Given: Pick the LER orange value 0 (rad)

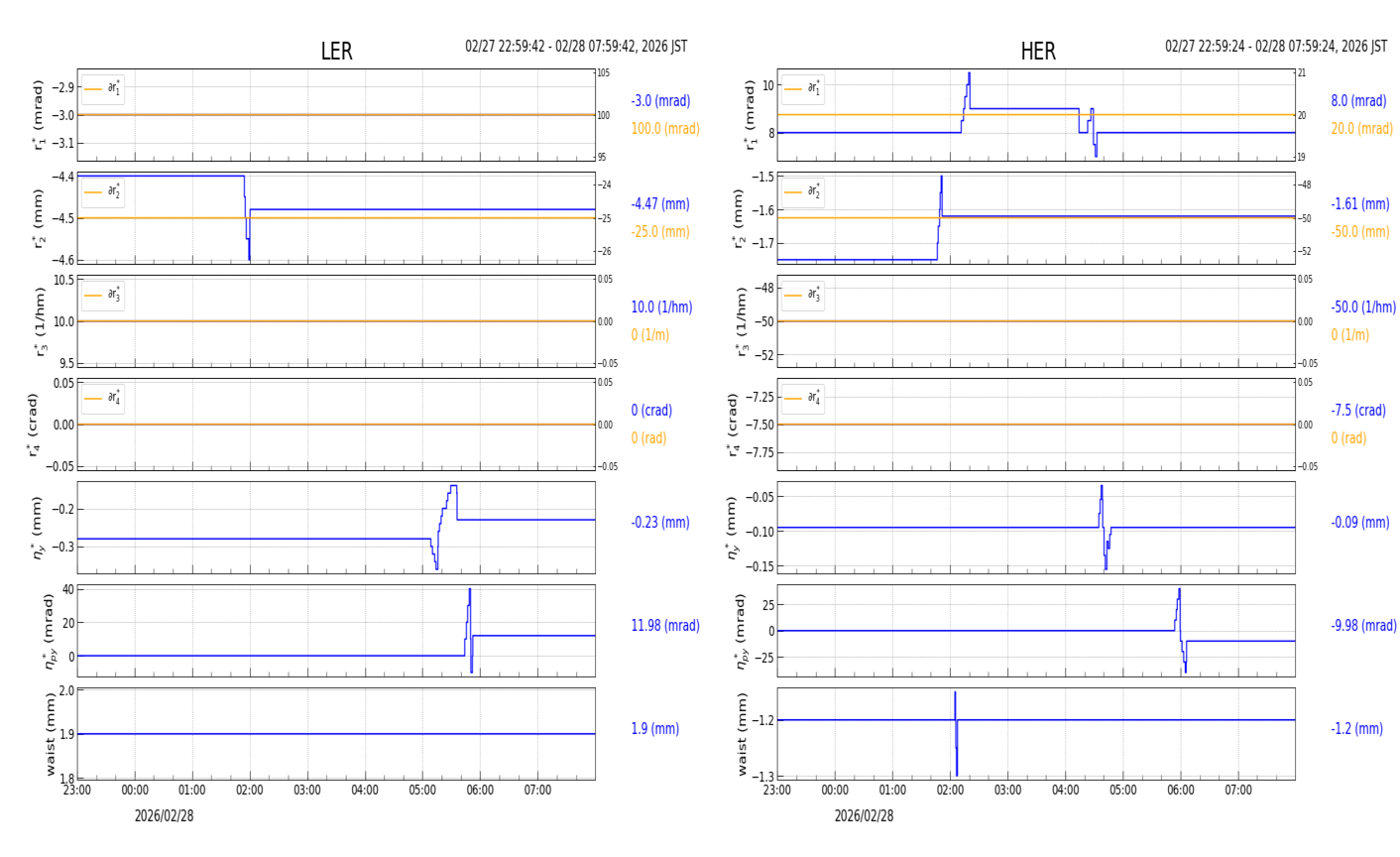Looking at the screenshot, I should coord(648,438).
